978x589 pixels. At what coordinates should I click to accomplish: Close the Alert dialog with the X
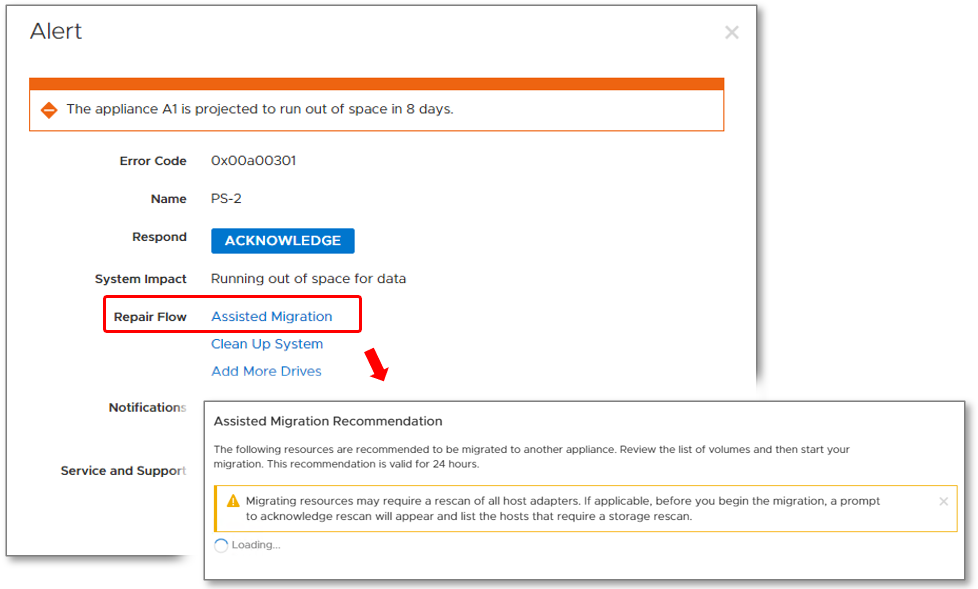[732, 32]
